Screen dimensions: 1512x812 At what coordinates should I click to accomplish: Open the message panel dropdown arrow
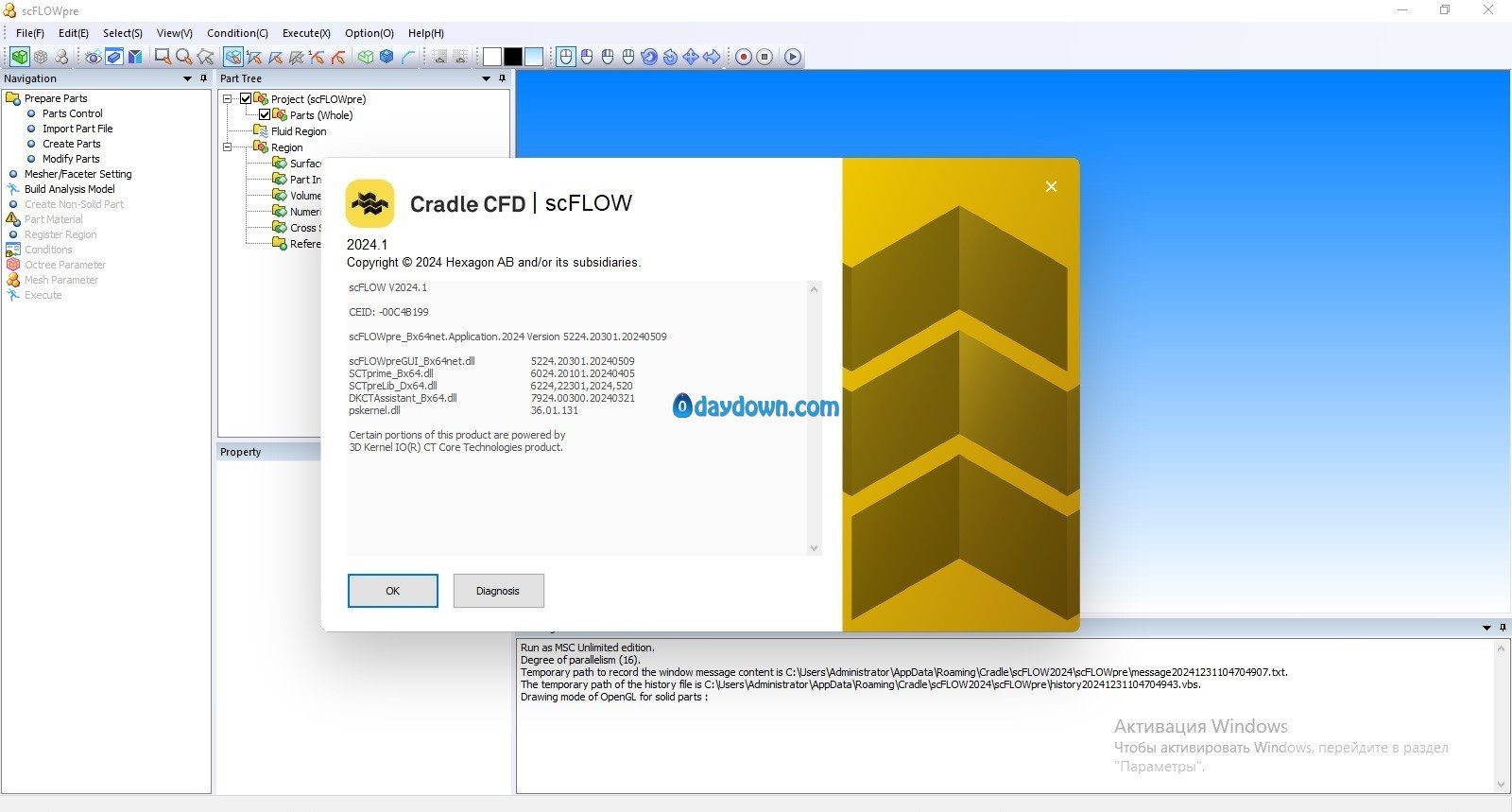pos(1486,628)
